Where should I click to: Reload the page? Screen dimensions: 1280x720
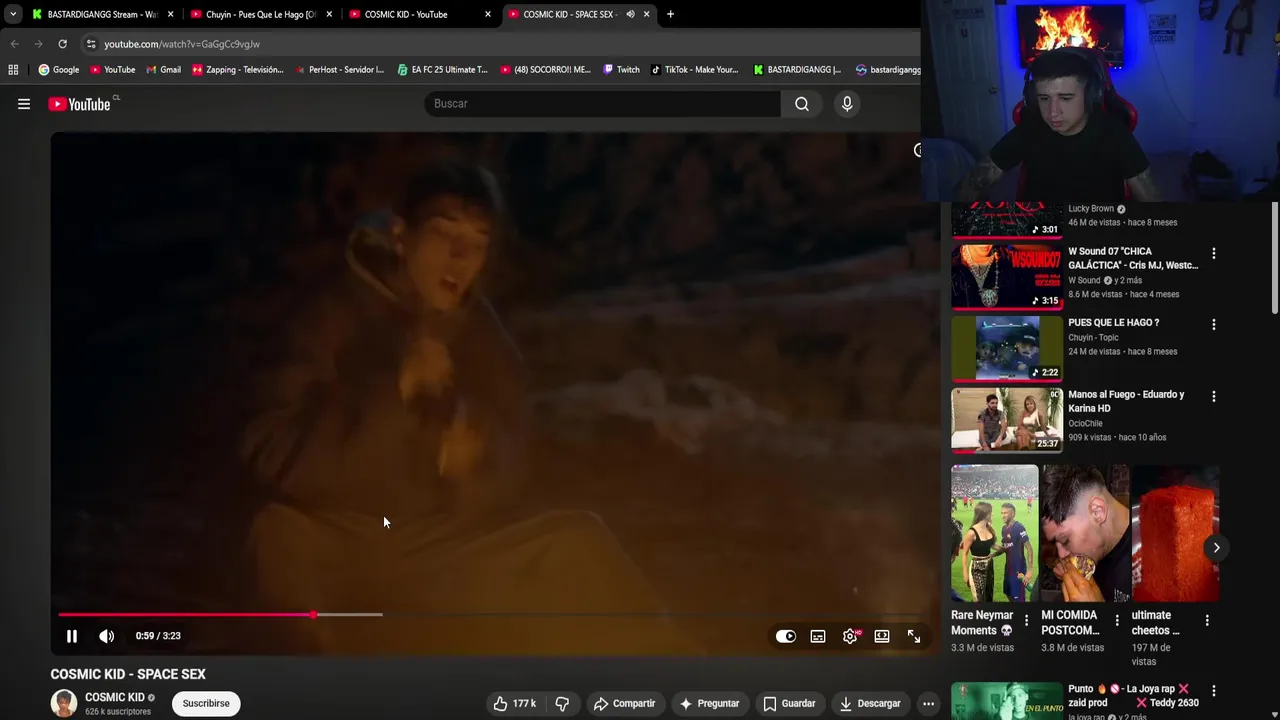(x=62, y=44)
